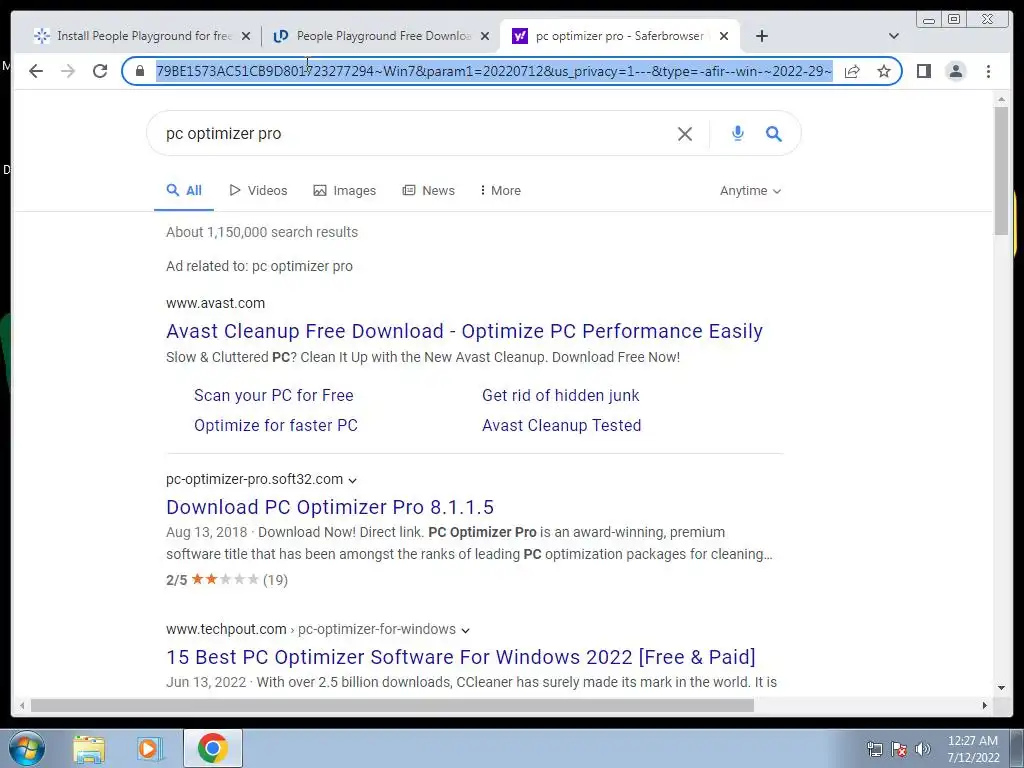Open Chrome's three-dot menu
1024x768 pixels.
coord(988,71)
